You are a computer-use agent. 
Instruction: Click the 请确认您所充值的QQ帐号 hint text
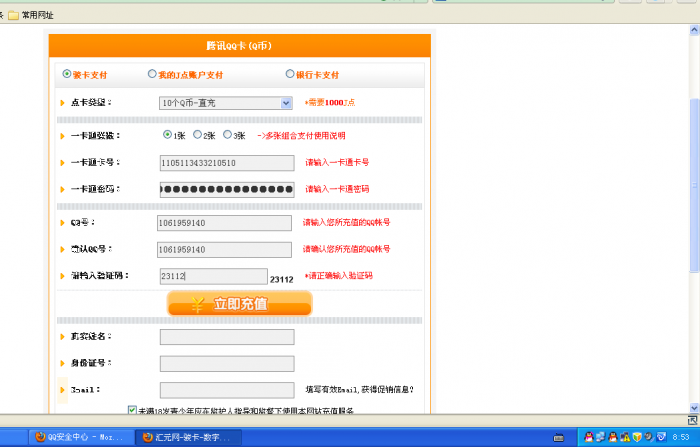[346, 249]
